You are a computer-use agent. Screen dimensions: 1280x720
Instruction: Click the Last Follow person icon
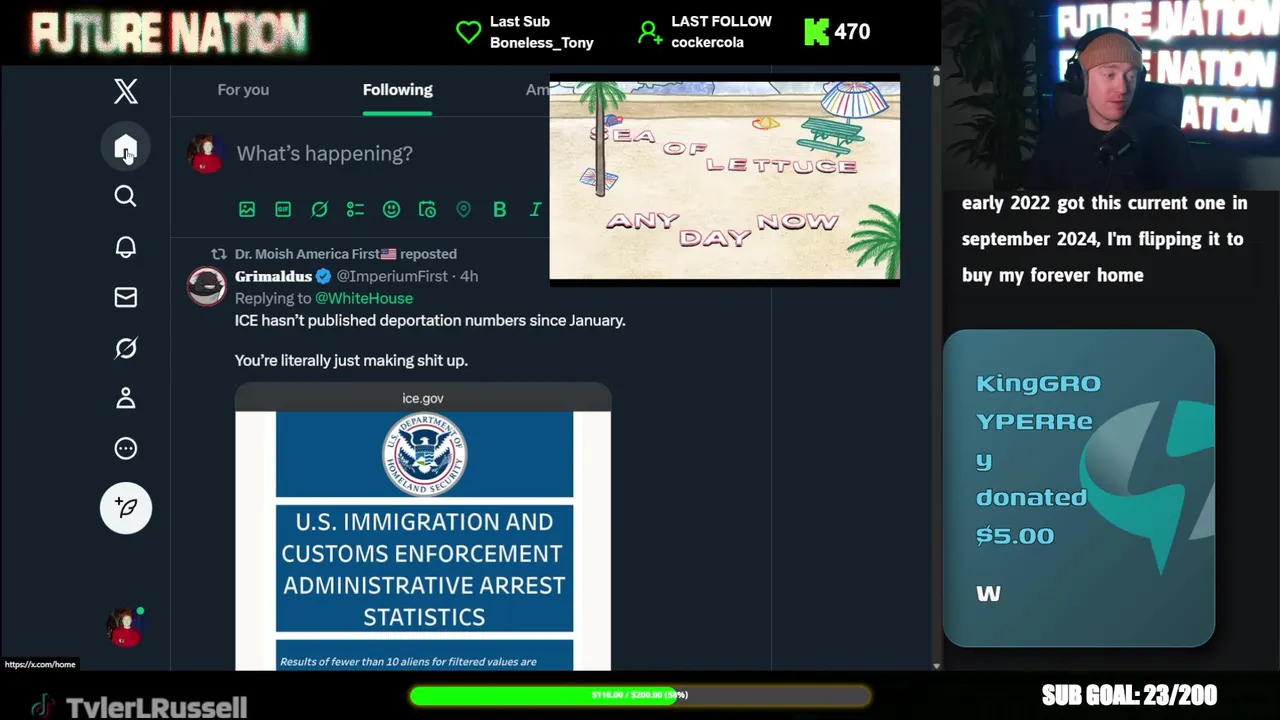650,32
